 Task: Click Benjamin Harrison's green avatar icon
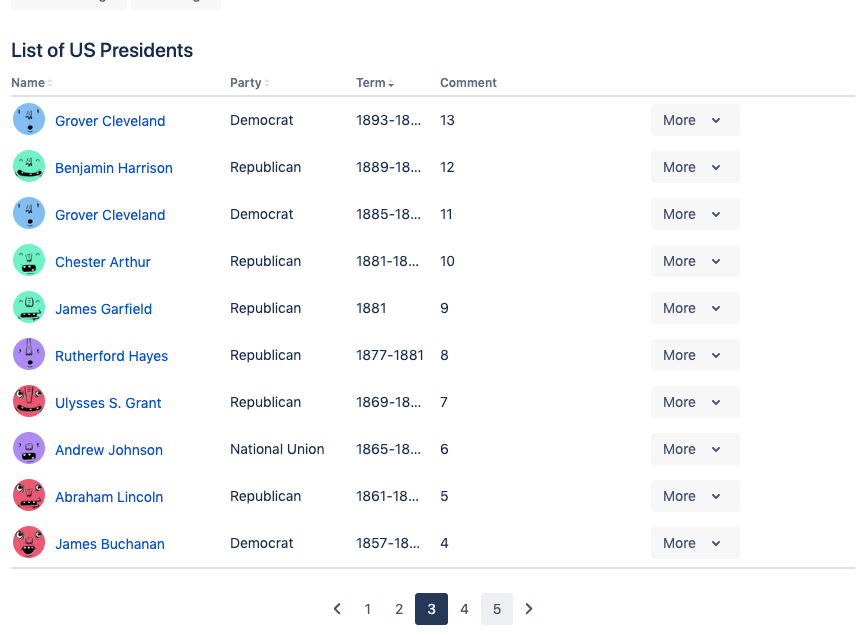(29, 167)
